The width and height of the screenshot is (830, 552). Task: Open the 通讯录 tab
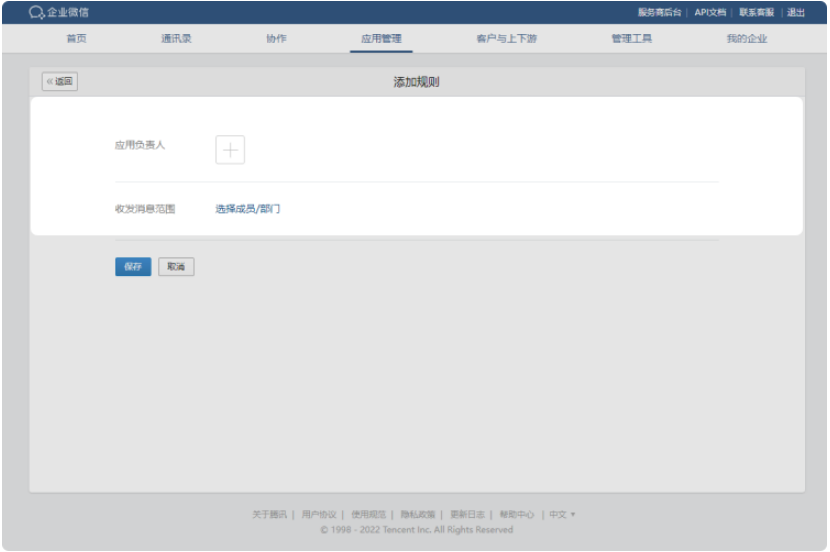tap(176, 39)
